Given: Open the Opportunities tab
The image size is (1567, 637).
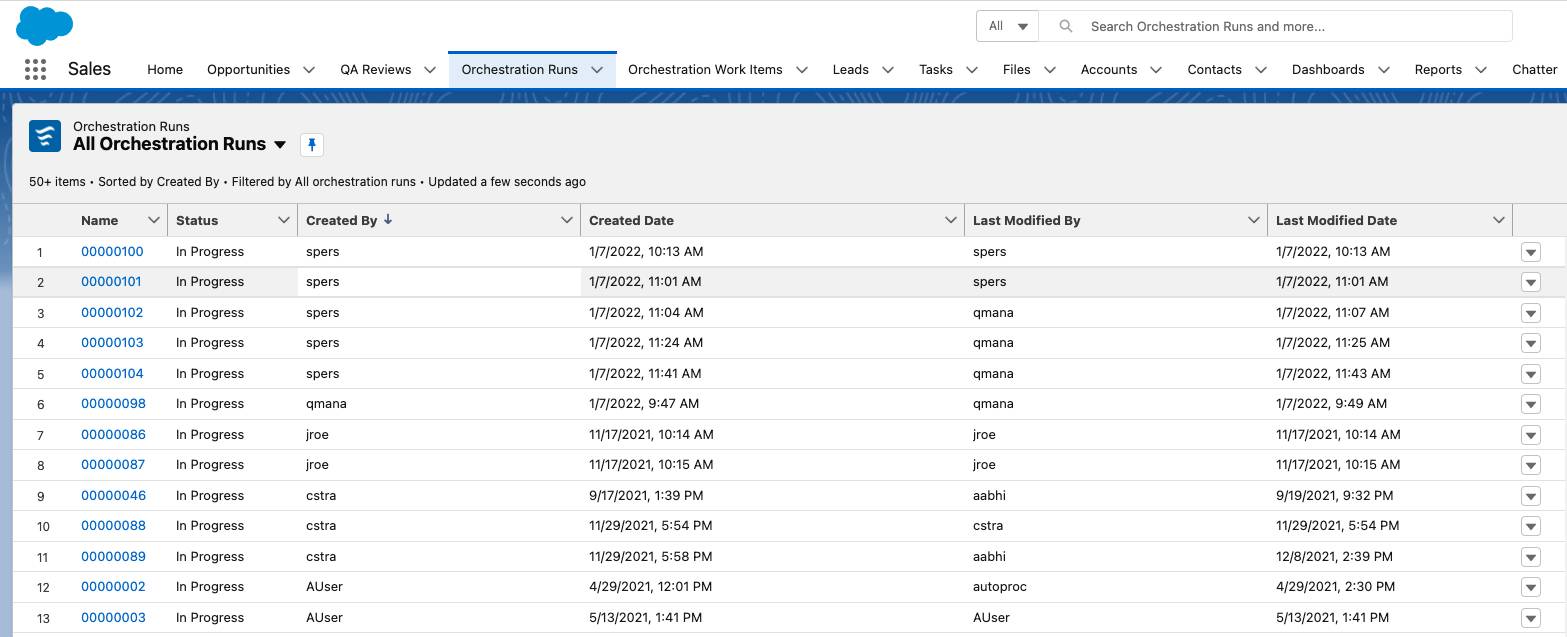Looking at the screenshot, I should tap(248, 70).
